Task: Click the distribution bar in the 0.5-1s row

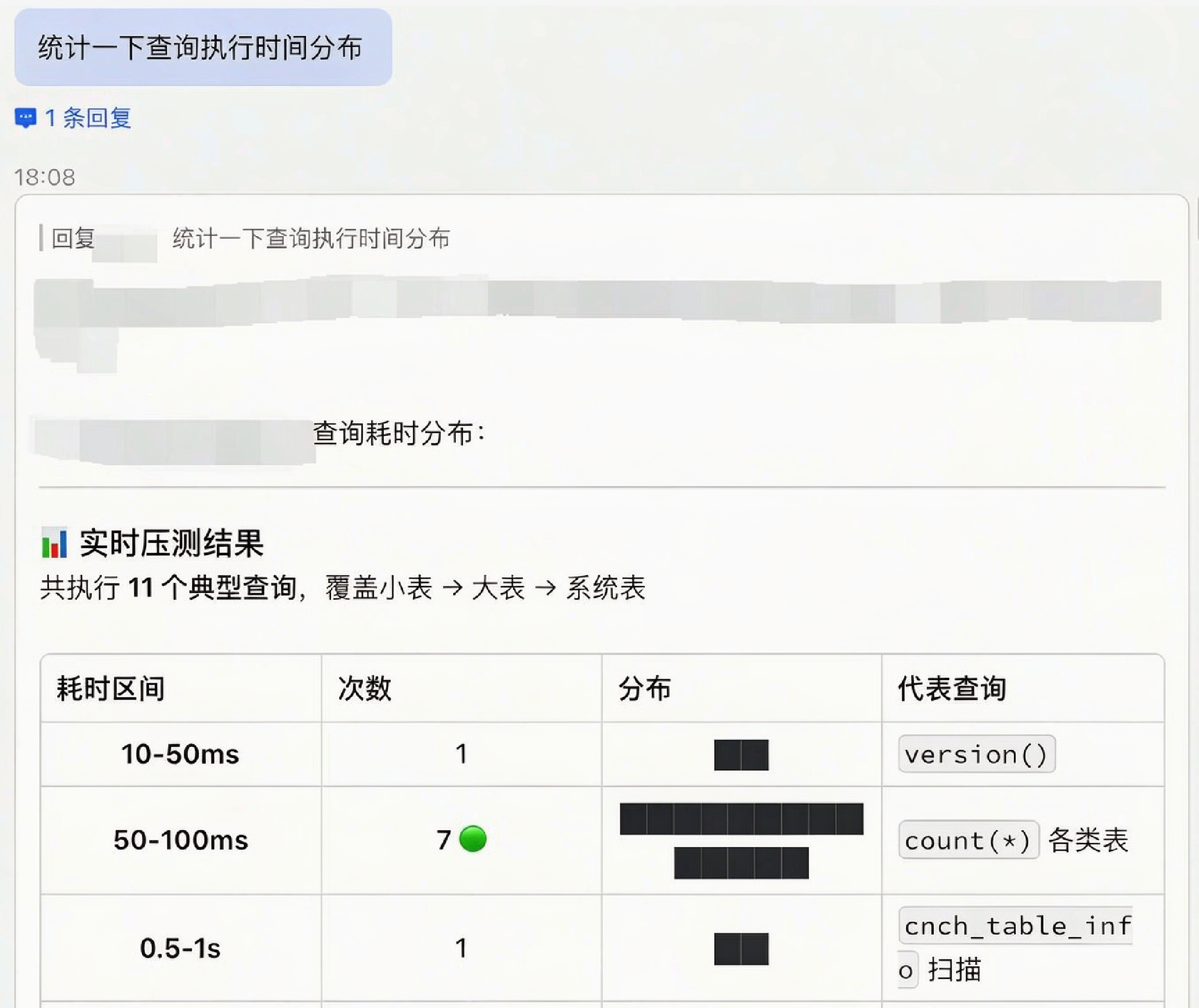Action: click(x=741, y=949)
